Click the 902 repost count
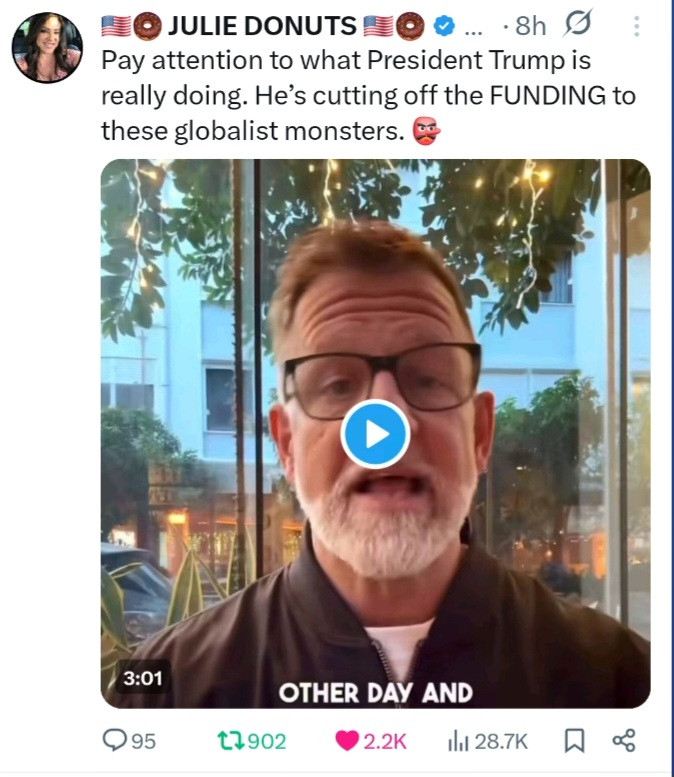This screenshot has width=674, height=777. point(266,741)
